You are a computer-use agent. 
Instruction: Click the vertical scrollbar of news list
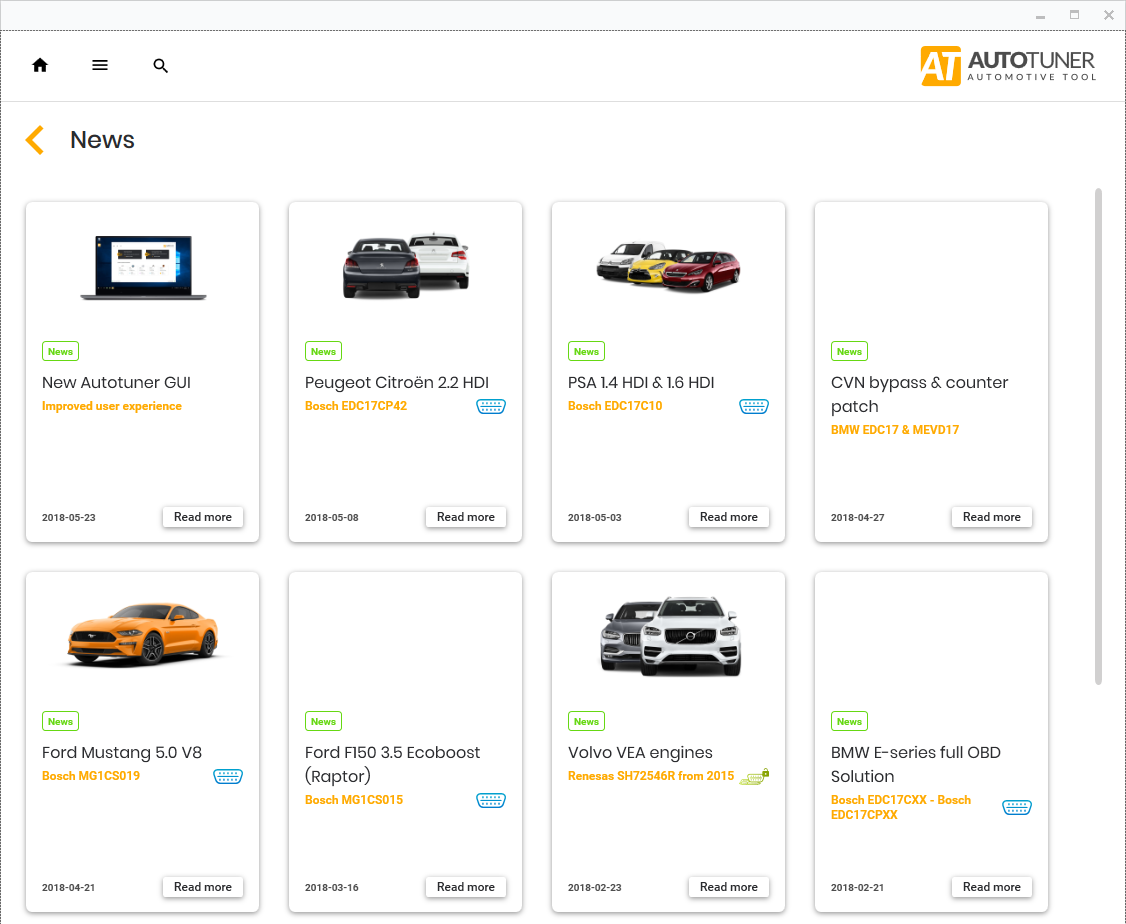click(1098, 435)
